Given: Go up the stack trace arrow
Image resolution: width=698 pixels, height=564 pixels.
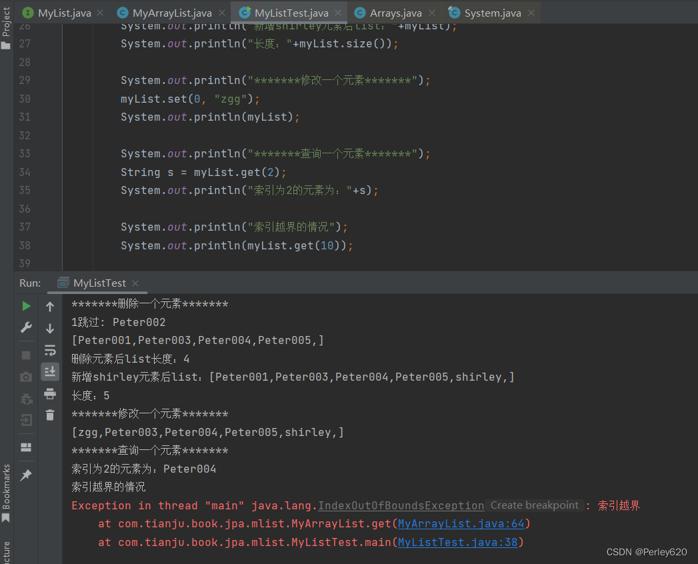Looking at the screenshot, I should click(x=50, y=306).
